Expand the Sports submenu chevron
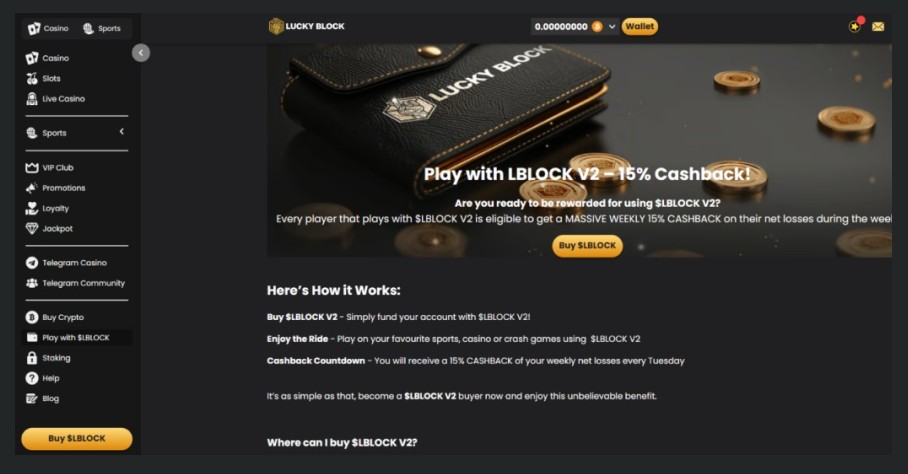This screenshot has height=474, width=908. click(x=122, y=132)
